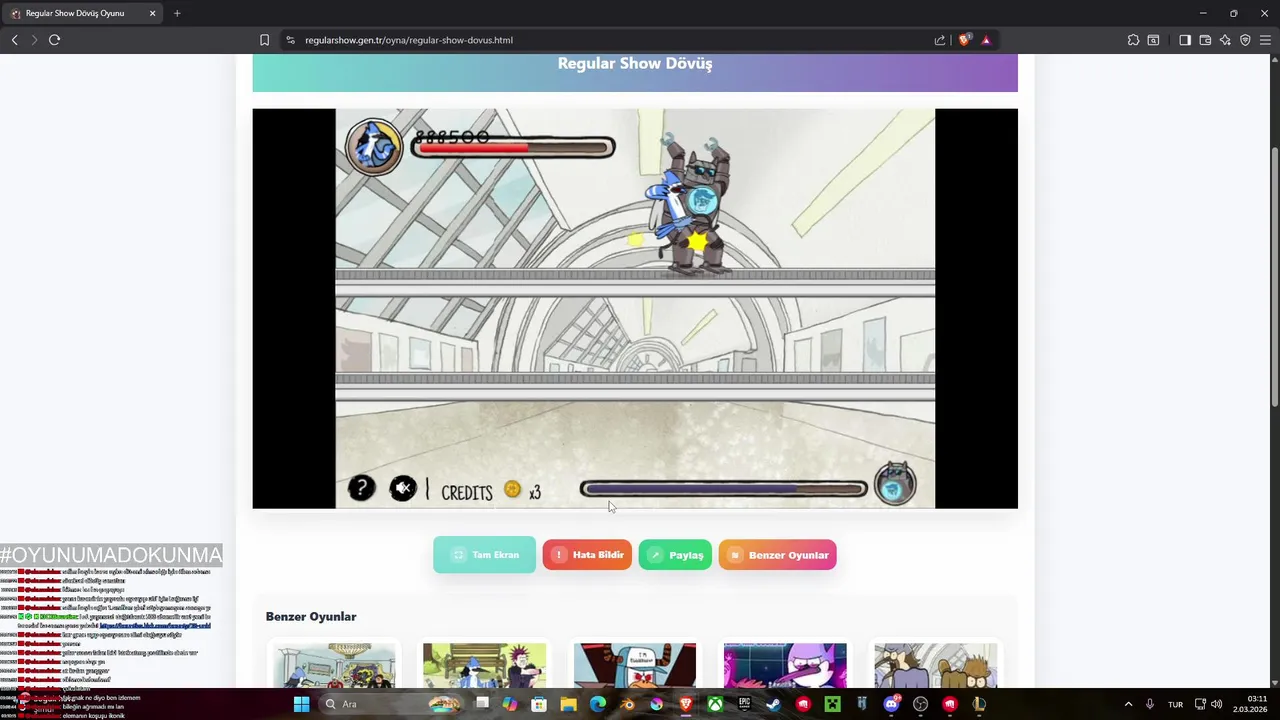
Task: Close the Regular Show Dövüş Oyunu tab
Action: tap(152, 13)
